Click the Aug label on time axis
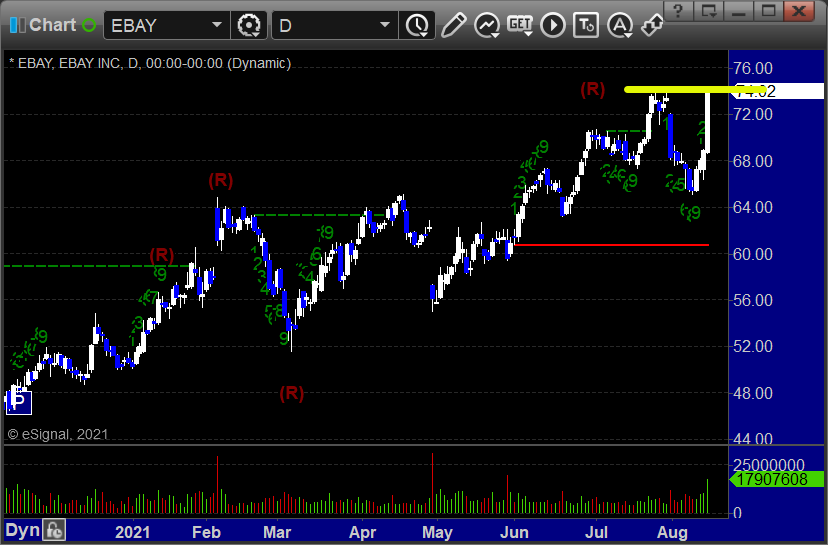The image size is (828, 545). (672, 532)
